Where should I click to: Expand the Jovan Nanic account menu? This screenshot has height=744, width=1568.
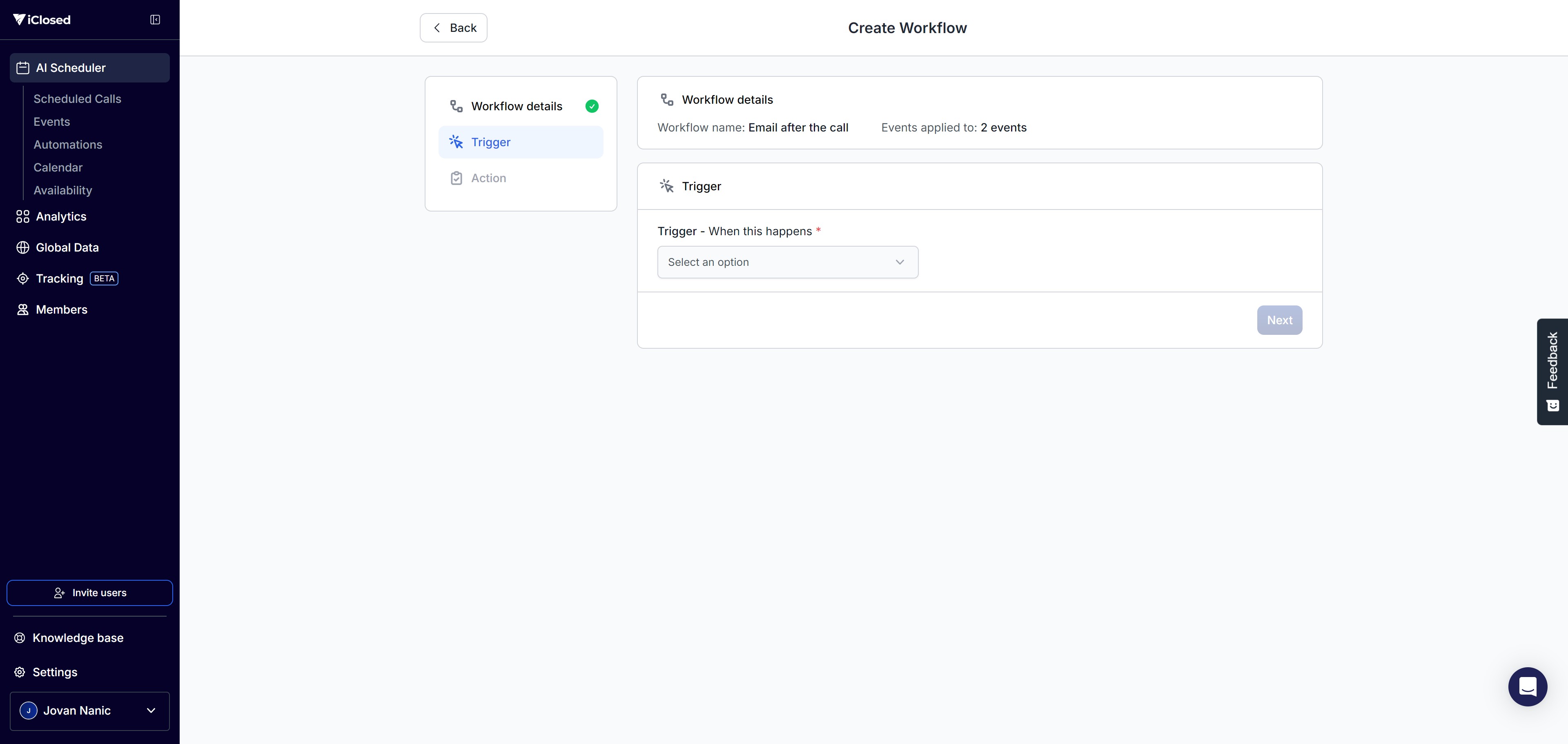pos(89,711)
